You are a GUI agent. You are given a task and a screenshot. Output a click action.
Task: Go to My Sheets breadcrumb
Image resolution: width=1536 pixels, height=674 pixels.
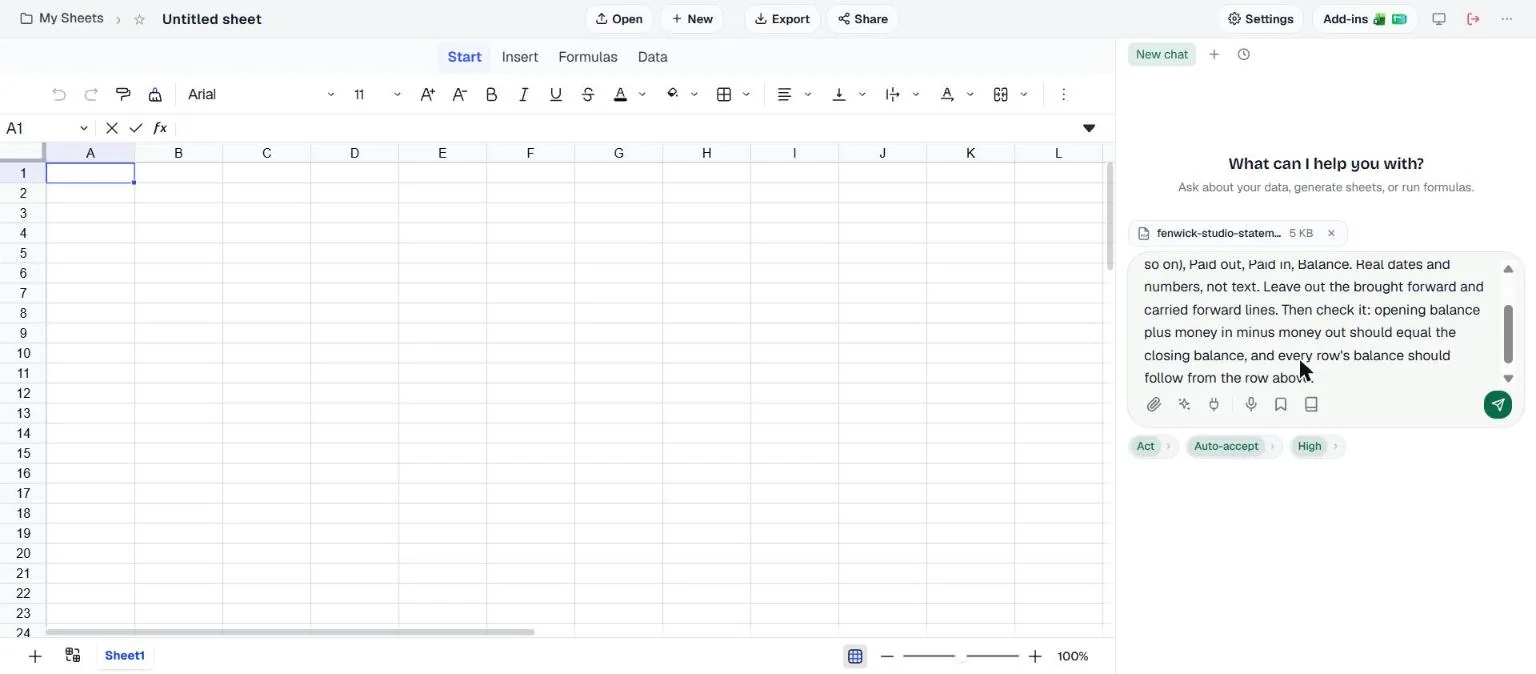click(62, 19)
